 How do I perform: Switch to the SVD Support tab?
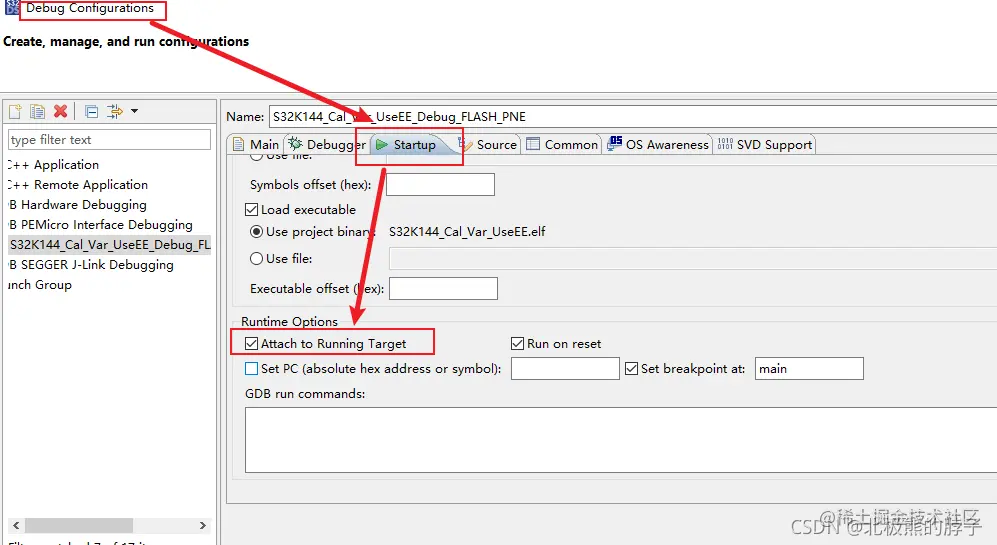(x=765, y=145)
